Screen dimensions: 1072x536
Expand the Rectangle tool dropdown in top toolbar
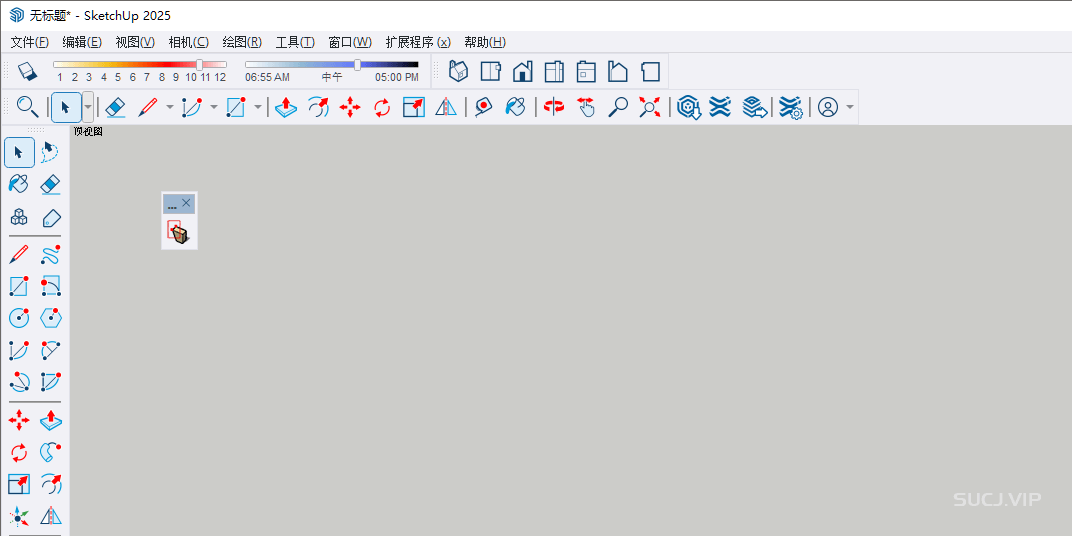(x=257, y=107)
